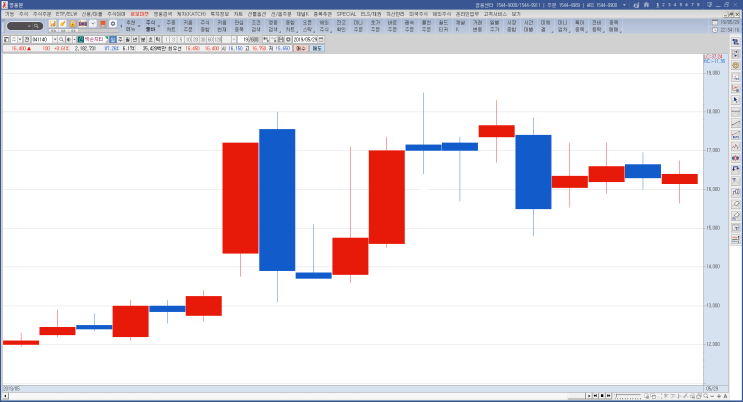Click the bottom icon of right chart toolbar

pos(735,239)
